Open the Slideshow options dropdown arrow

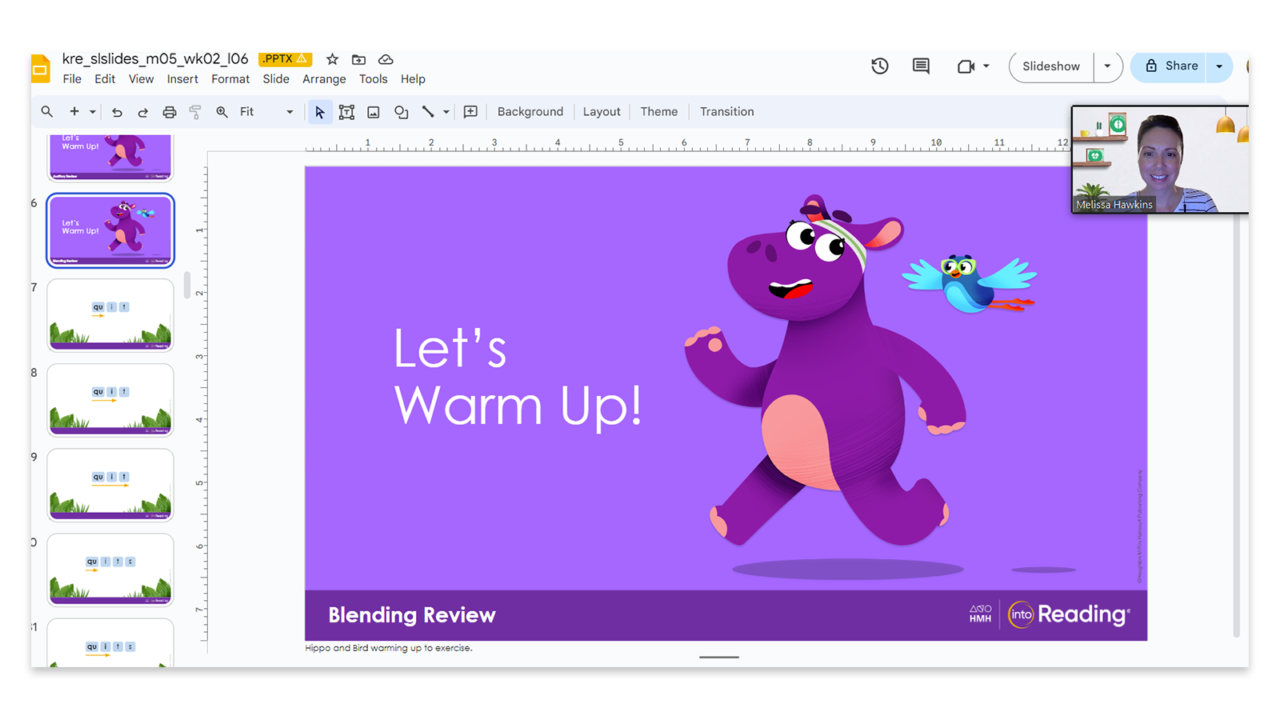tap(1107, 66)
